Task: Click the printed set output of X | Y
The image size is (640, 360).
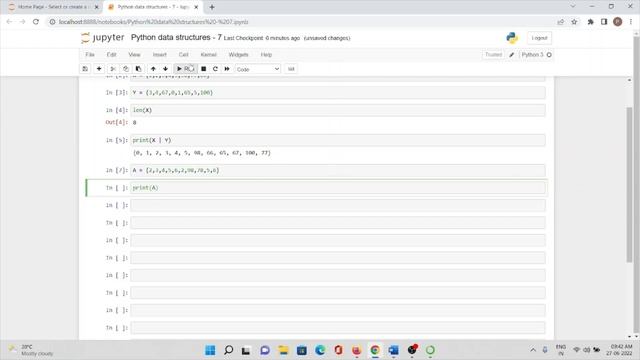Action: click(202, 153)
